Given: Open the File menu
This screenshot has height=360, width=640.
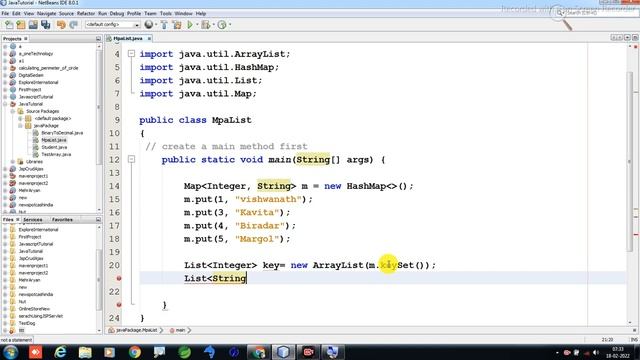Looking at the screenshot, I should (x=5, y=13).
